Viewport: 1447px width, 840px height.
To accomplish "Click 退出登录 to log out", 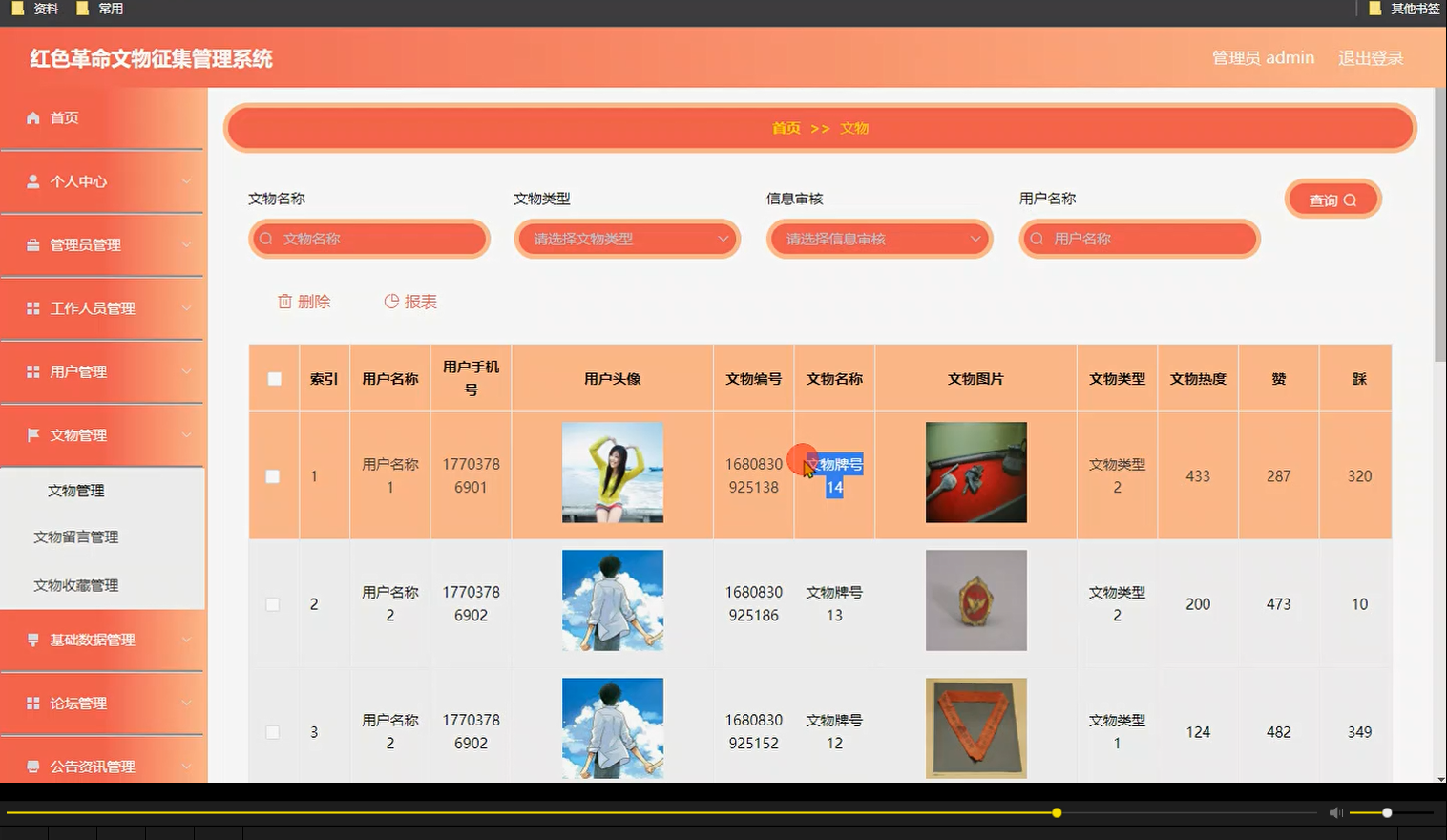I will click(1371, 57).
